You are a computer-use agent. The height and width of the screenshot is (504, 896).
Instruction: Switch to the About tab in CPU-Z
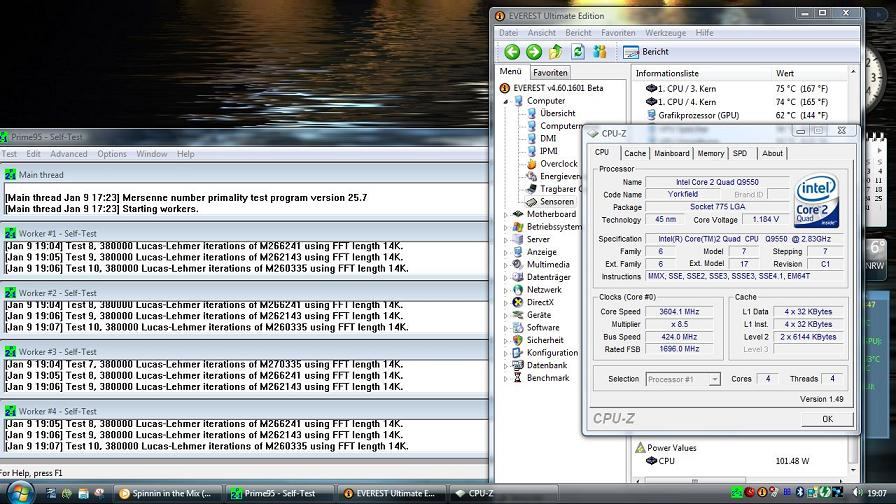(772, 153)
